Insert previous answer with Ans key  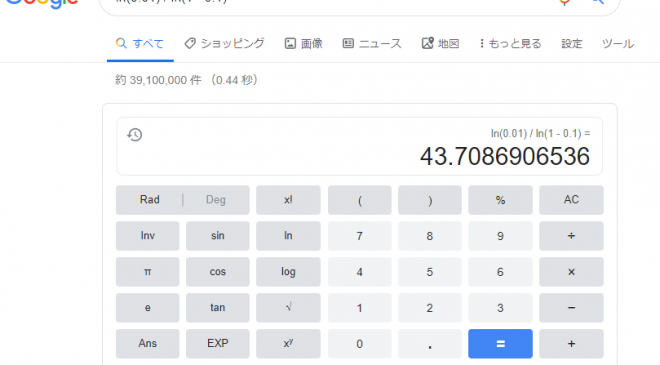(147, 344)
